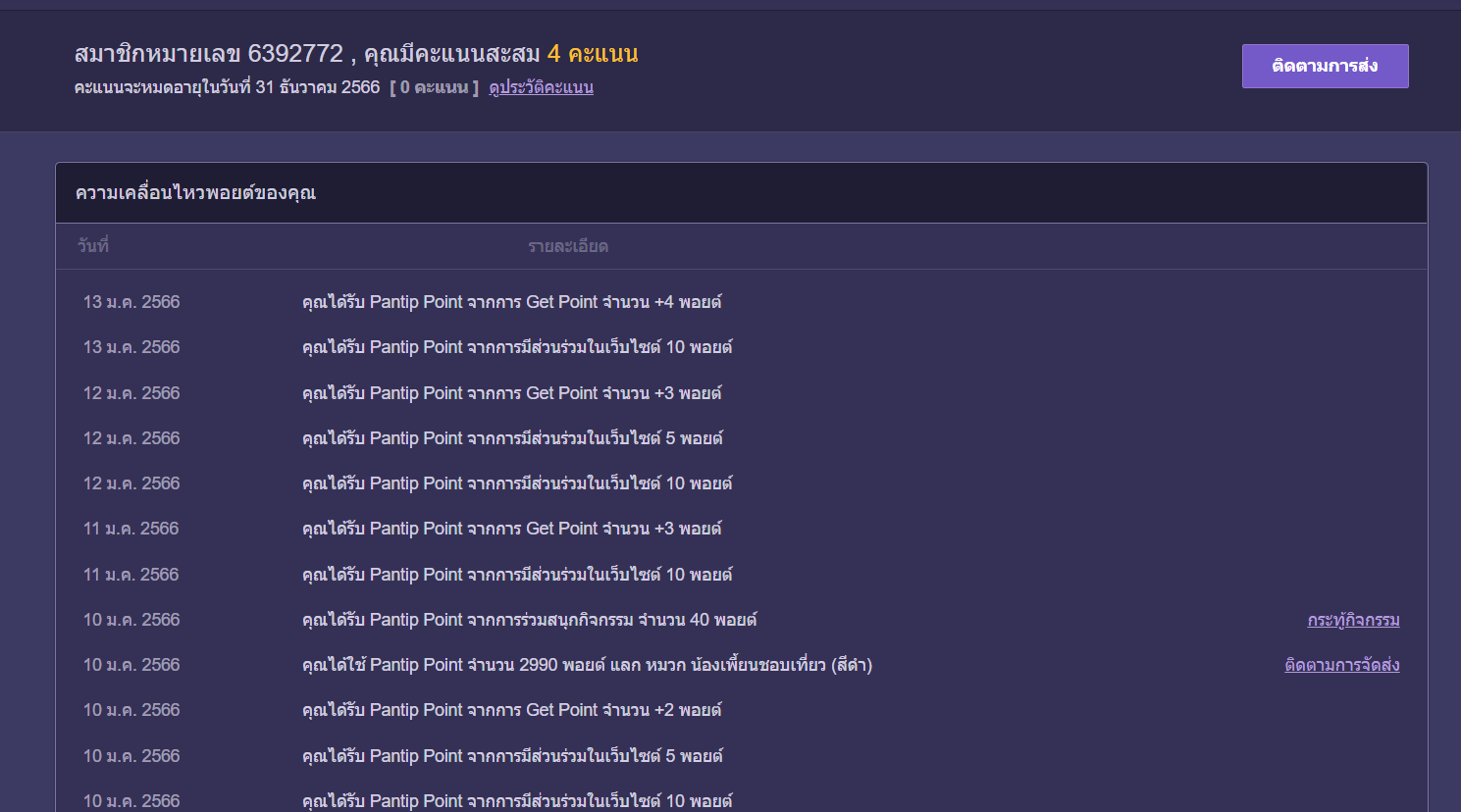Click the ความเคลื่อนไหวพอยต์ของคุณ panel title
The width and height of the screenshot is (1461, 812).
click(195, 193)
